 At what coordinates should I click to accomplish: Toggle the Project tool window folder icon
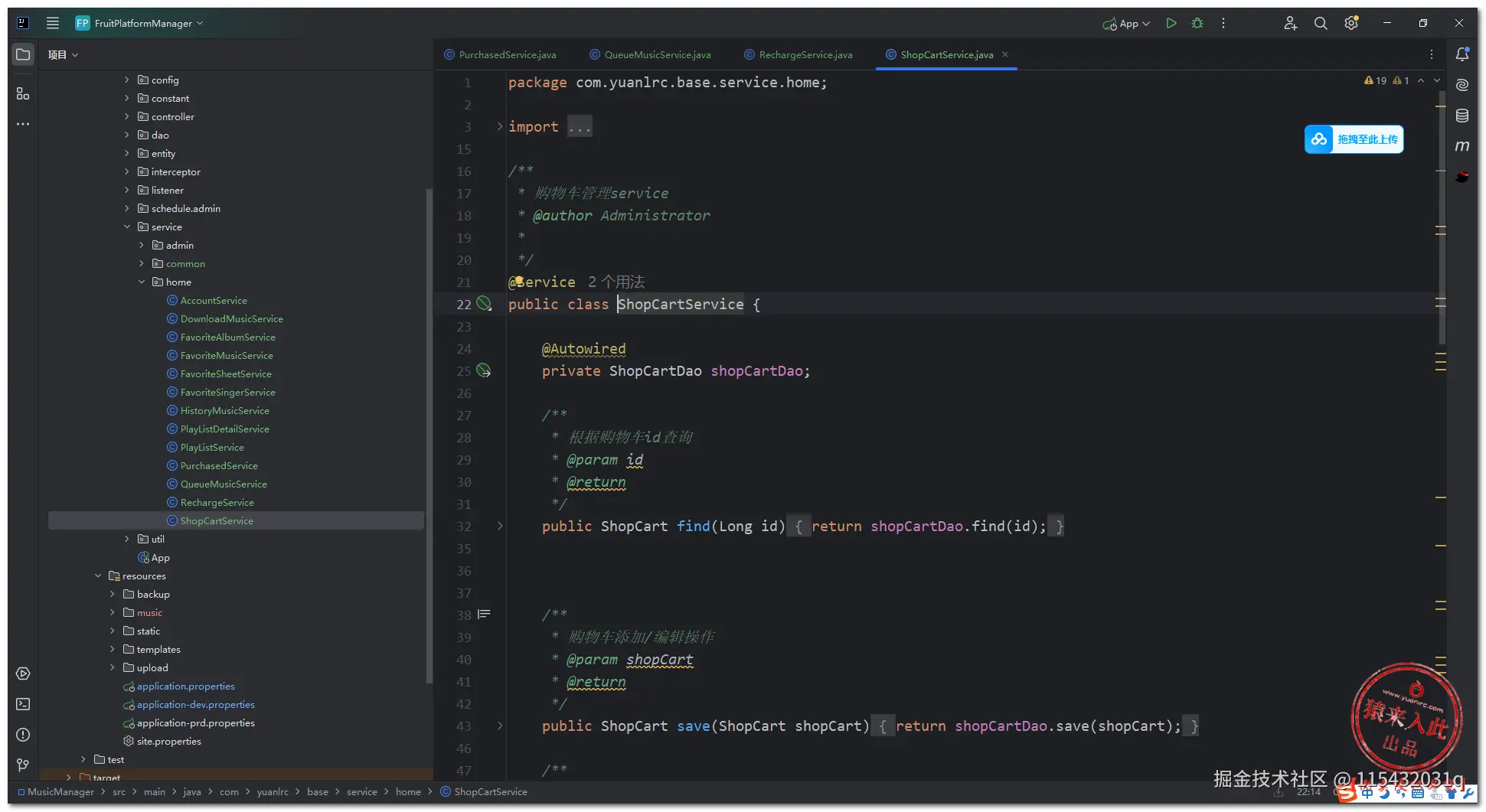tap(23, 54)
